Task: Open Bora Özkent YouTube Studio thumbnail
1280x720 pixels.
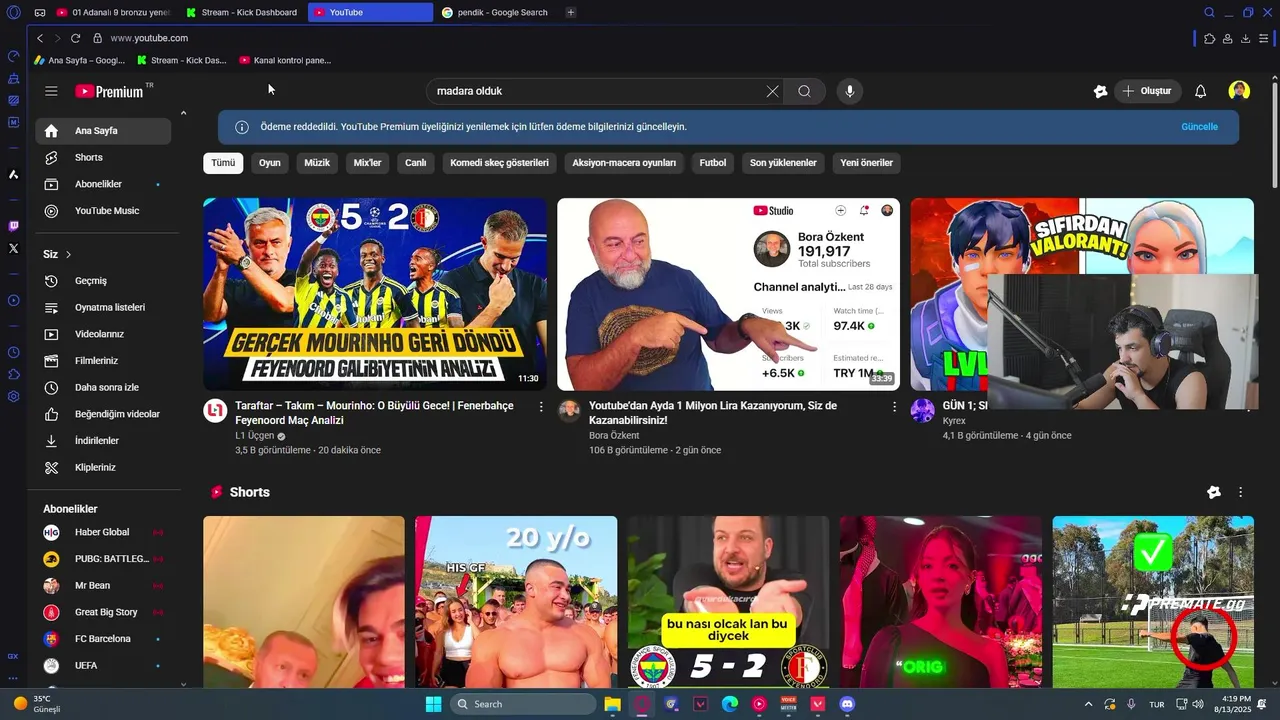Action: 728,294
